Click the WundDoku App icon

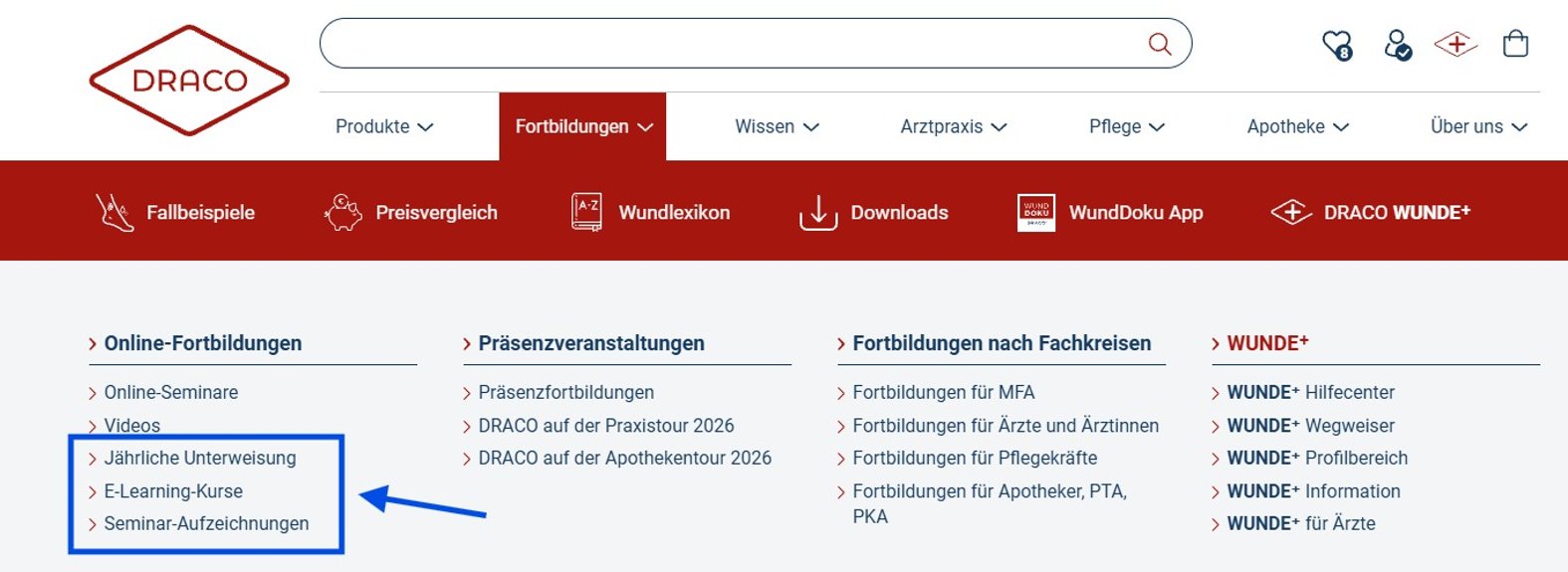click(1036, 212)
